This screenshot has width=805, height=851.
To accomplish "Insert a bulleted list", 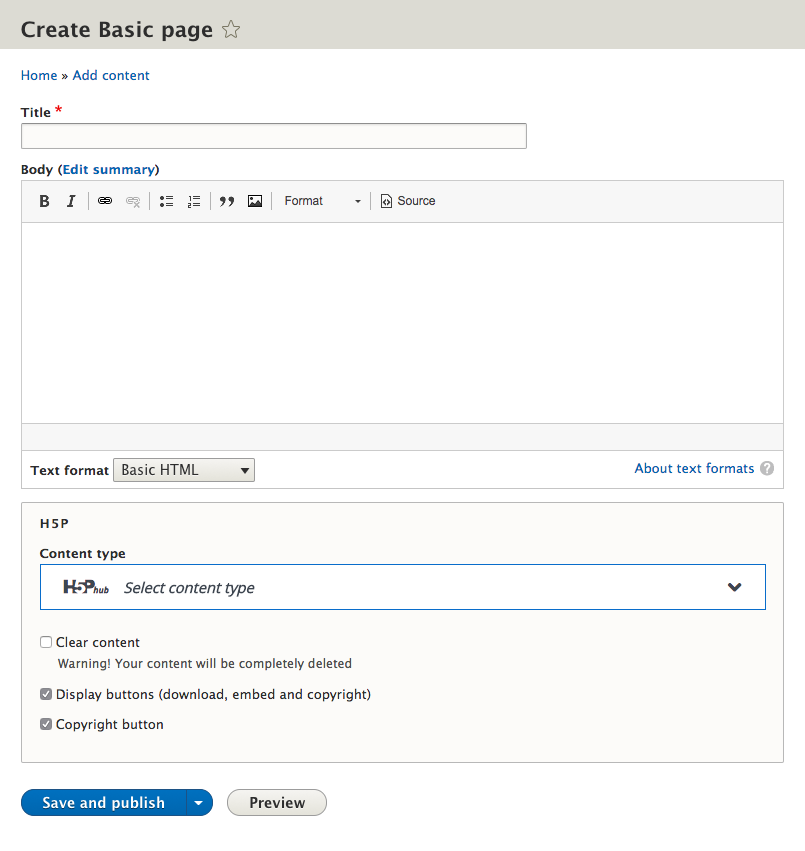I will pyautogui.click(x=166, y=201).
